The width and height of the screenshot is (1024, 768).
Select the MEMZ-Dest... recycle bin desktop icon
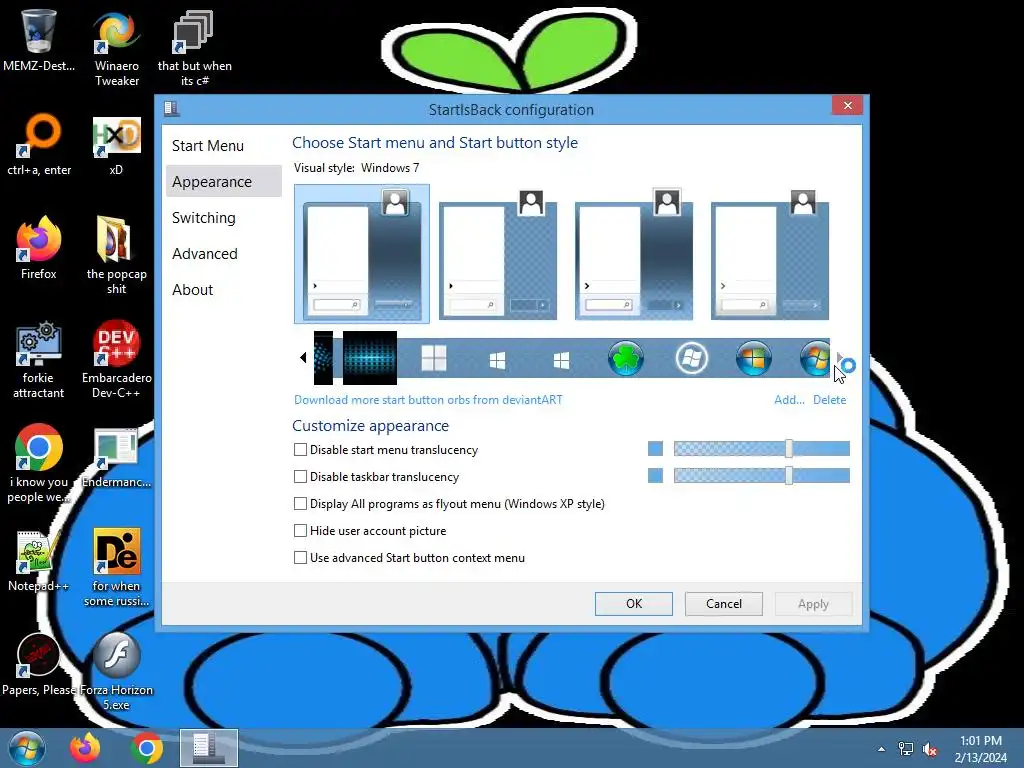pos(39,40)
